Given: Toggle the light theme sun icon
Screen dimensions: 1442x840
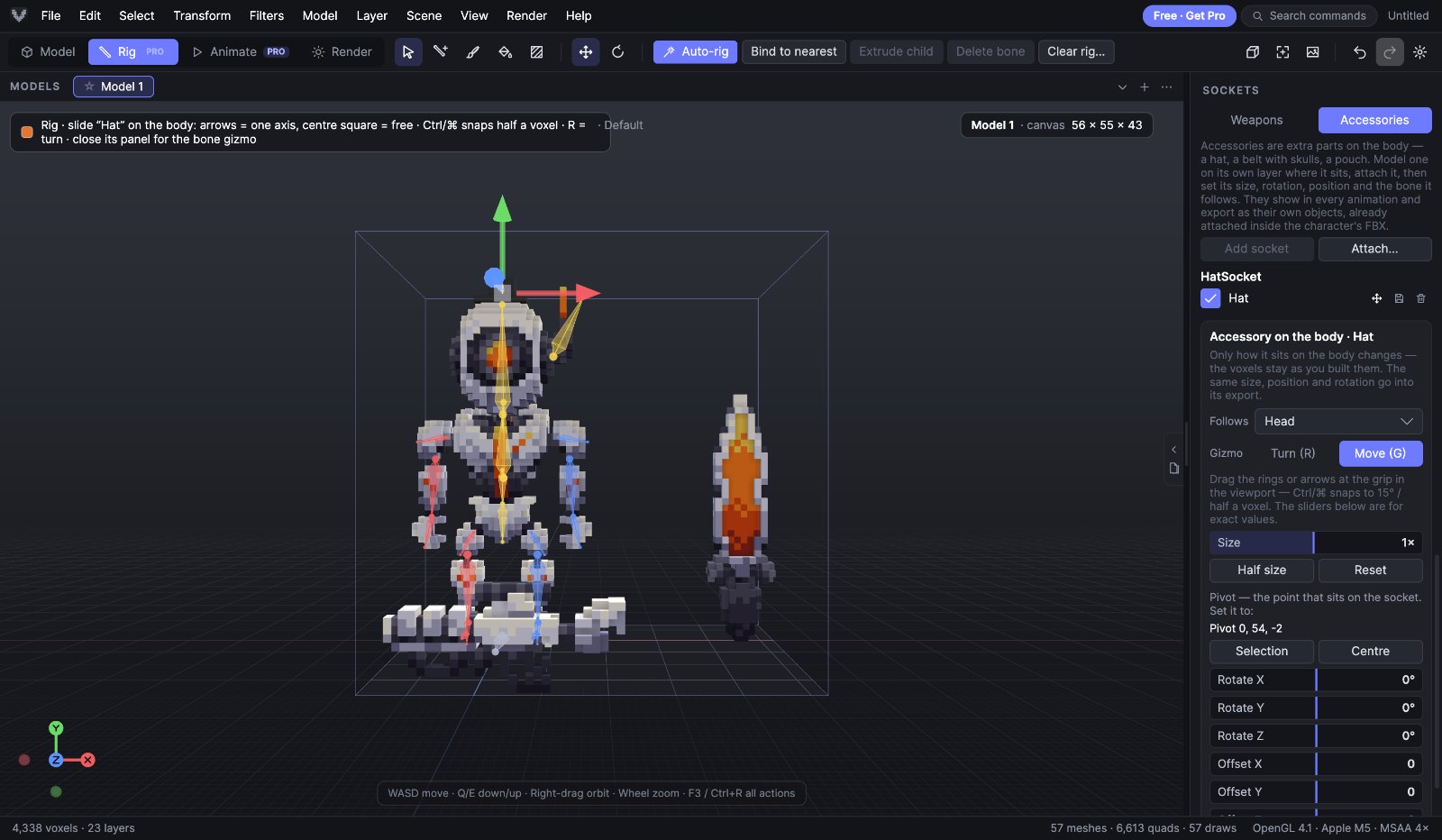Looking at the screenshot, I should [1420, 52].
